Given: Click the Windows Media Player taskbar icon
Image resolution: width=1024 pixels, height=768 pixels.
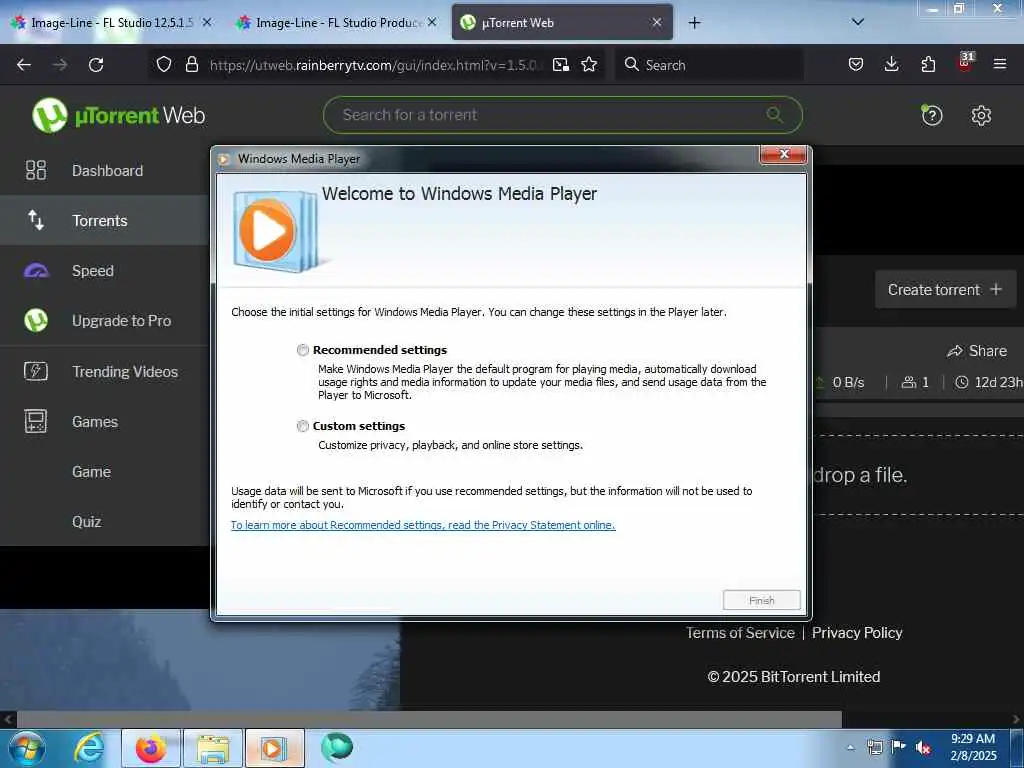Looking at the screenshot, I should 274,748.
